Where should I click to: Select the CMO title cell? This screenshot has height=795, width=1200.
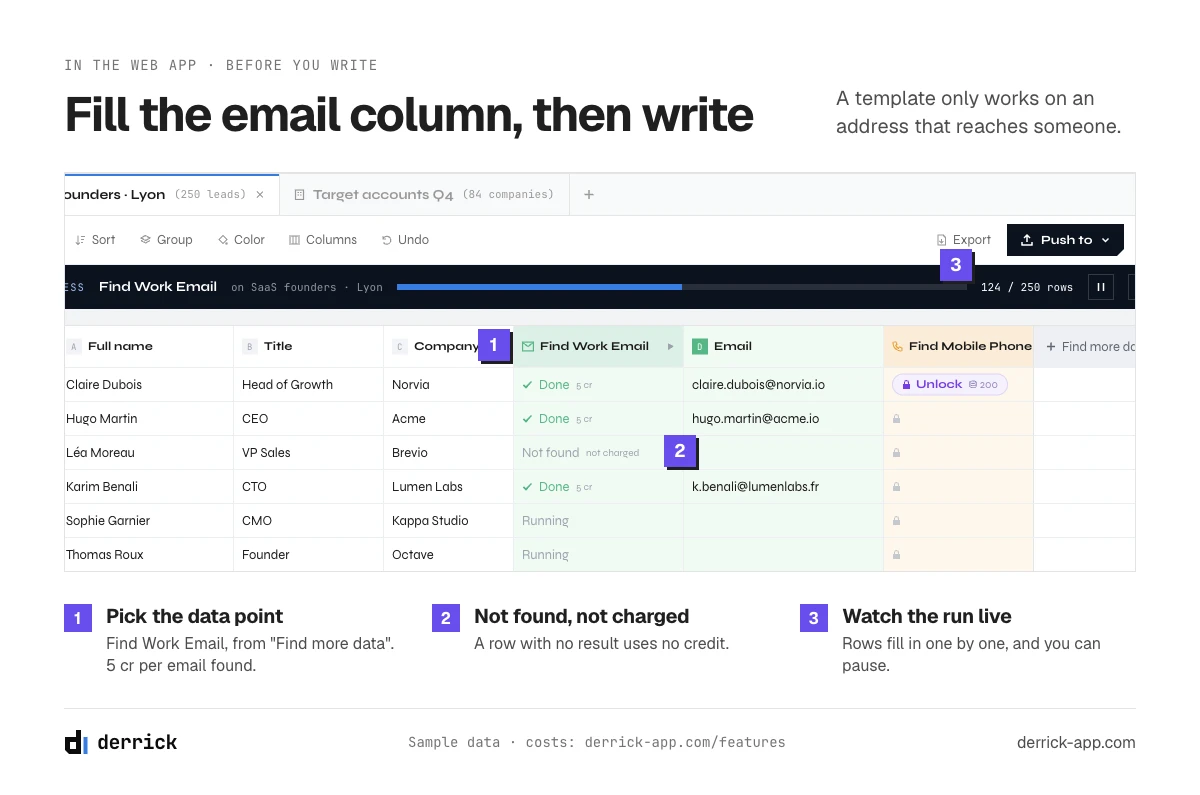(x=308, y=521)
